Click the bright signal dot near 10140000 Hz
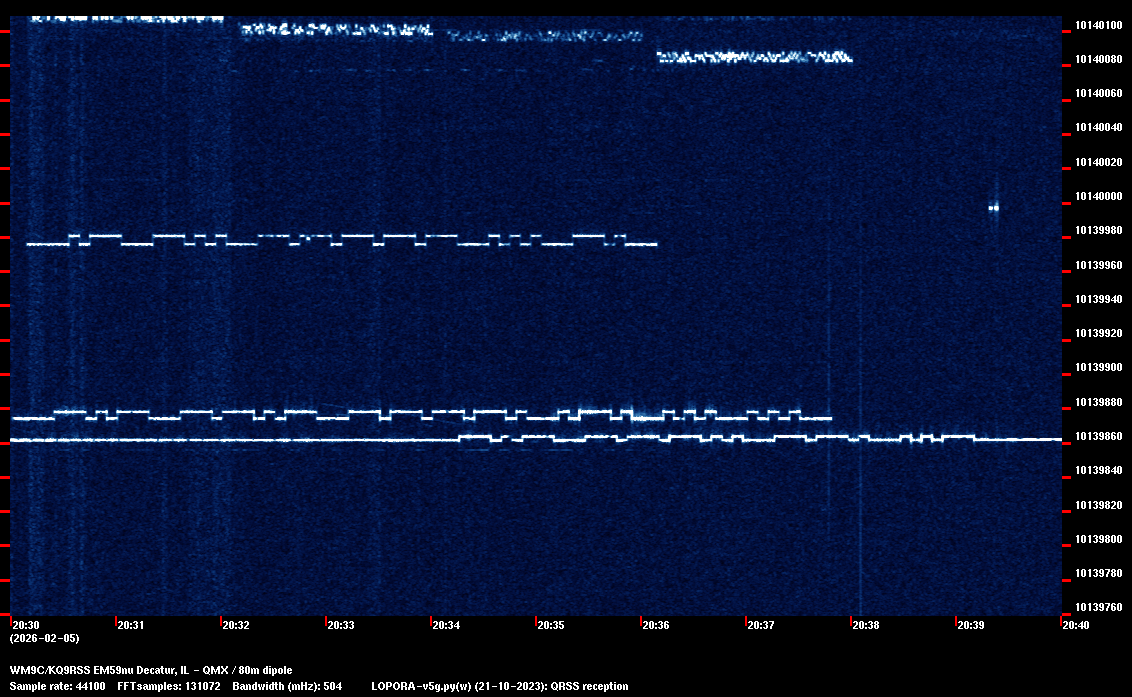The image size is (1132, 697). pyautogui.click(x=994, y=208)
